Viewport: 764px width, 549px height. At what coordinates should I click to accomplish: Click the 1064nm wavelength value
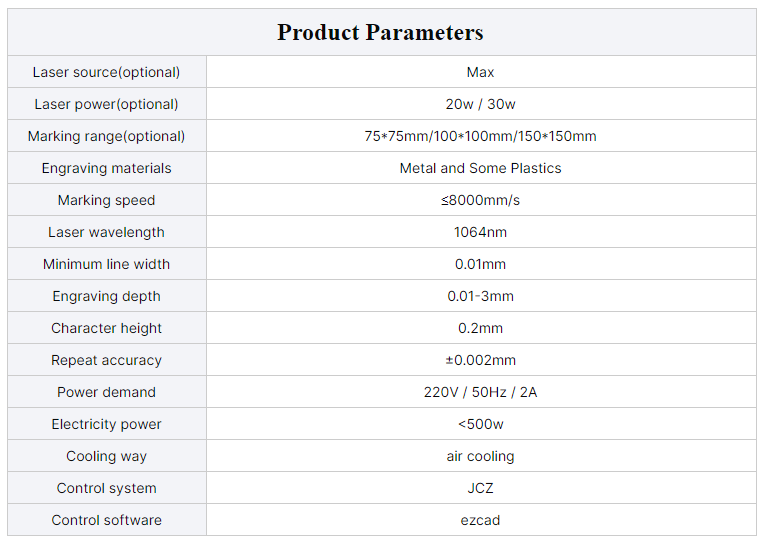[x=480, y=232]
